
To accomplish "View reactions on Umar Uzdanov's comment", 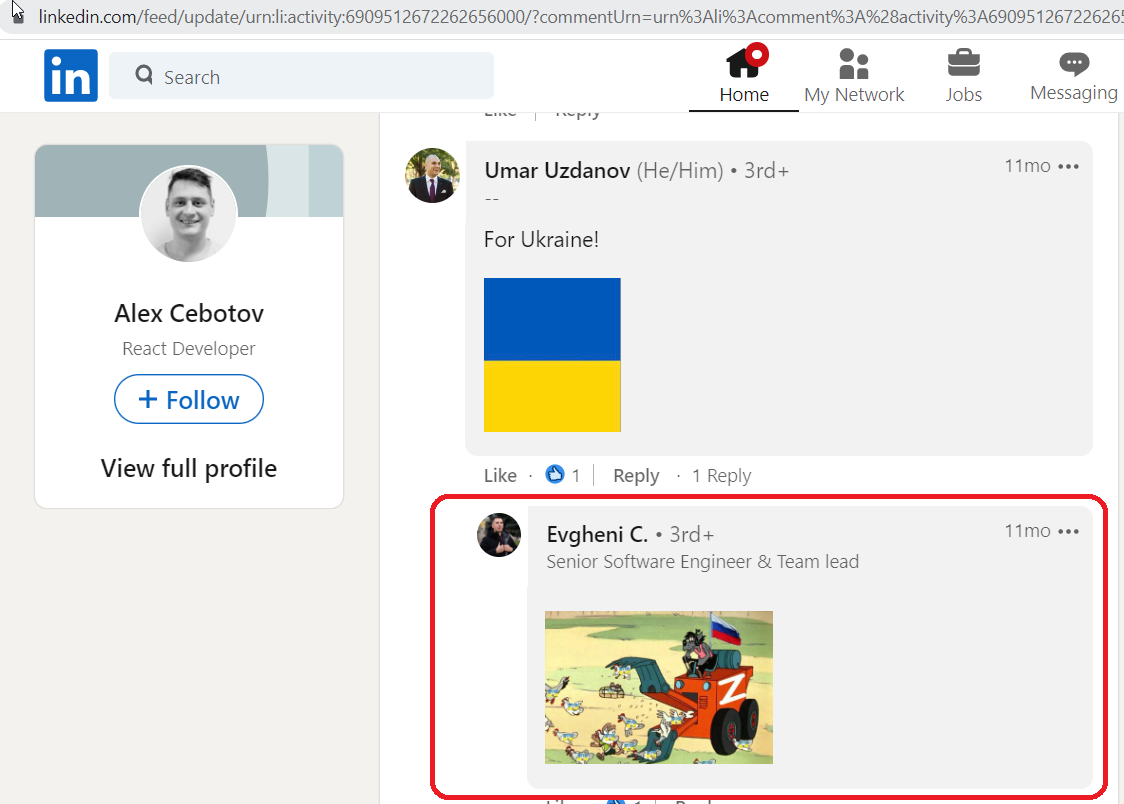I will click(563, 474).
